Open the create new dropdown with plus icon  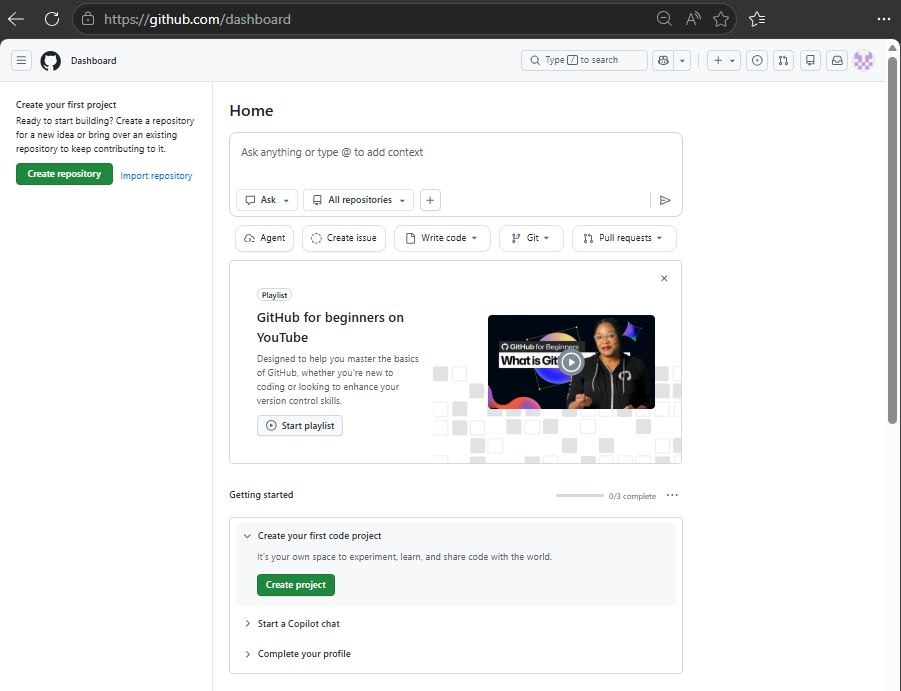point(722,60)
